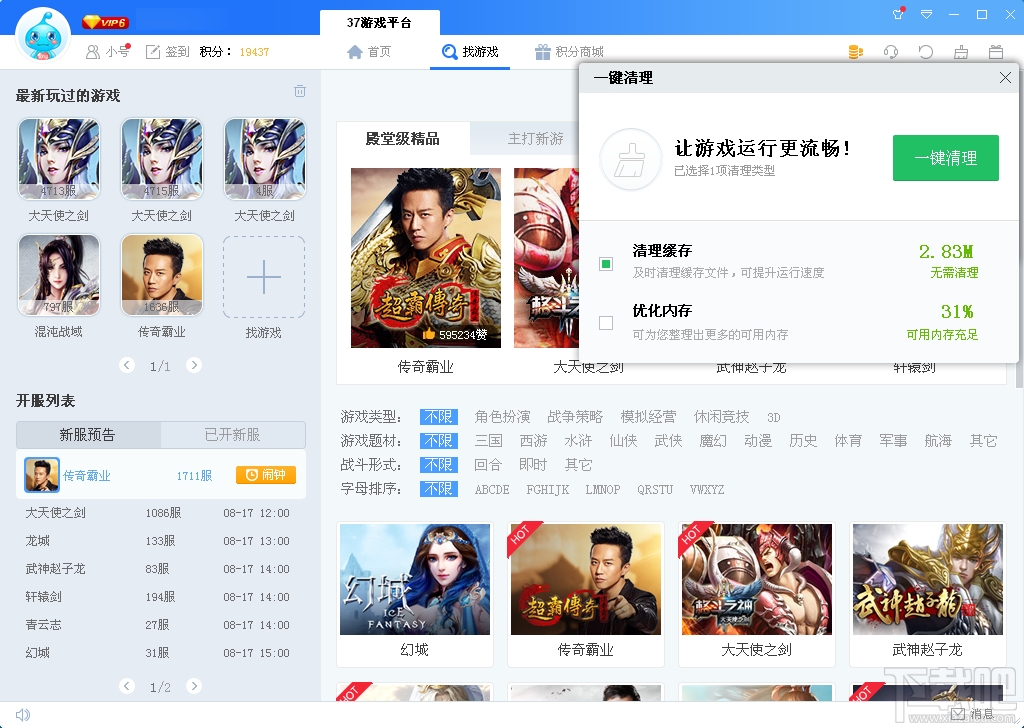
Task: Click the headset customer service icon
Action: pyautogui.click(x=890, y=51)
